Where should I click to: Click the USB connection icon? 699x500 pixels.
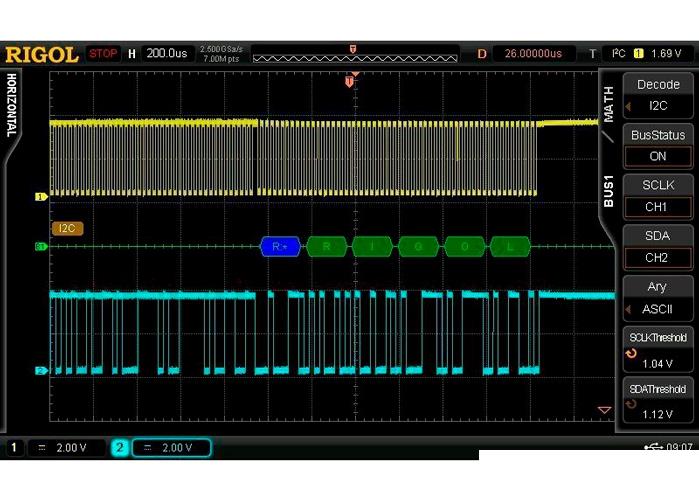[x=653, y=447]
